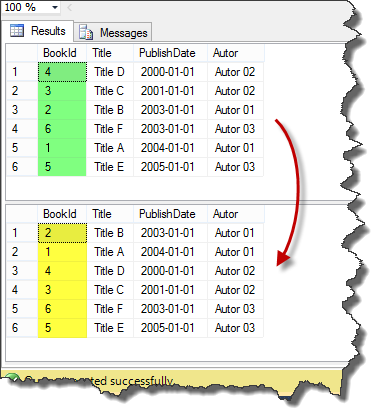Click 2000-01-01 date in bottom grid
Screen dimensions: 386x420
pyautogui.click(x=170, y=271)
